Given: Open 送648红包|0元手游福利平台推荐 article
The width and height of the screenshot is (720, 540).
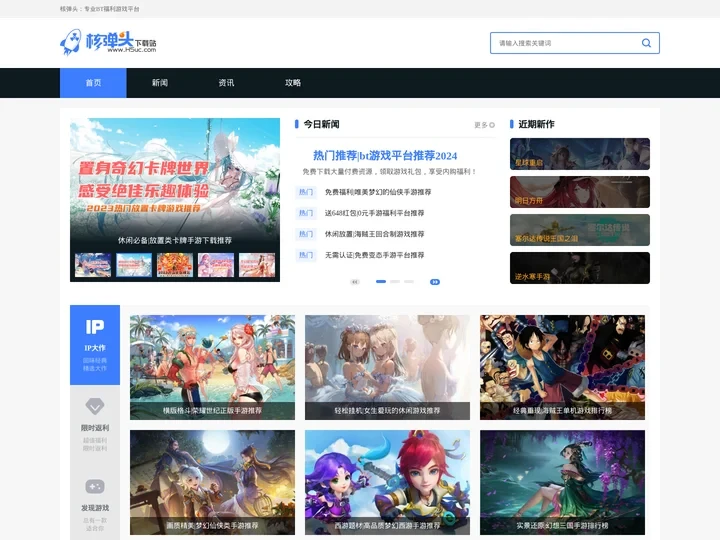Looking at the screenshot, I should click(374, 213).
